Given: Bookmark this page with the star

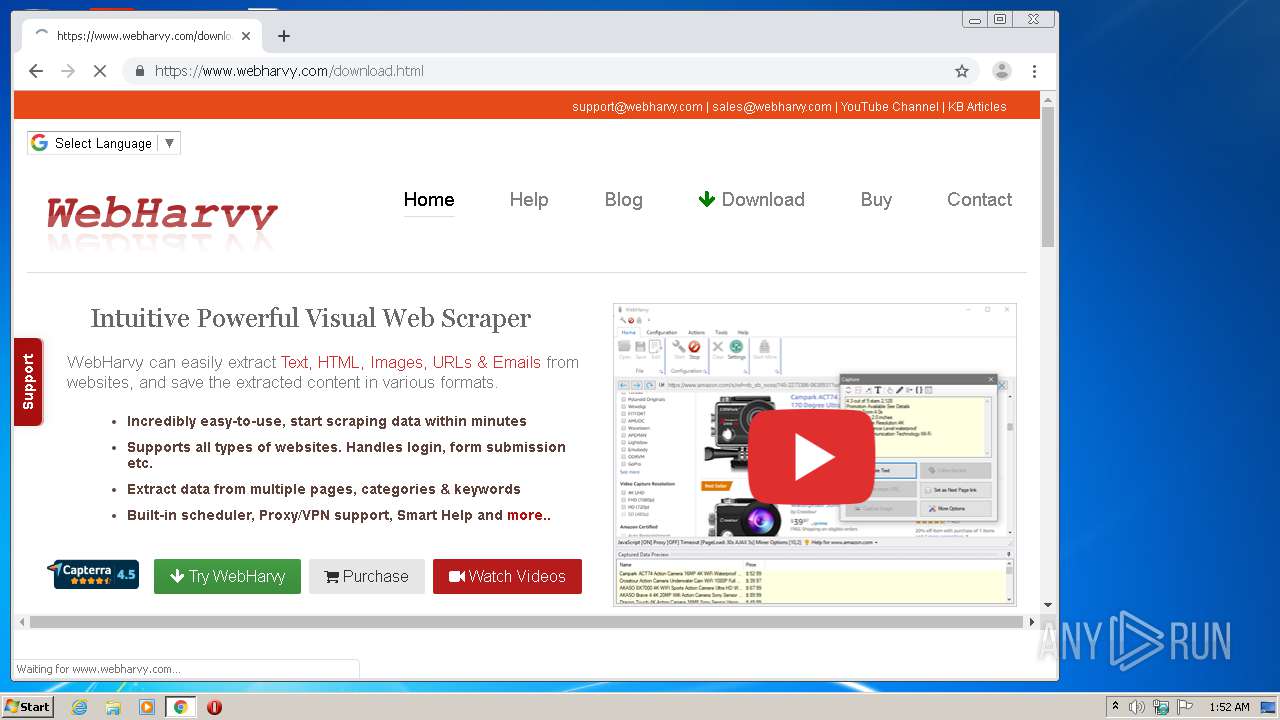Looking at the screenshot, I should (x=962, y=71).
